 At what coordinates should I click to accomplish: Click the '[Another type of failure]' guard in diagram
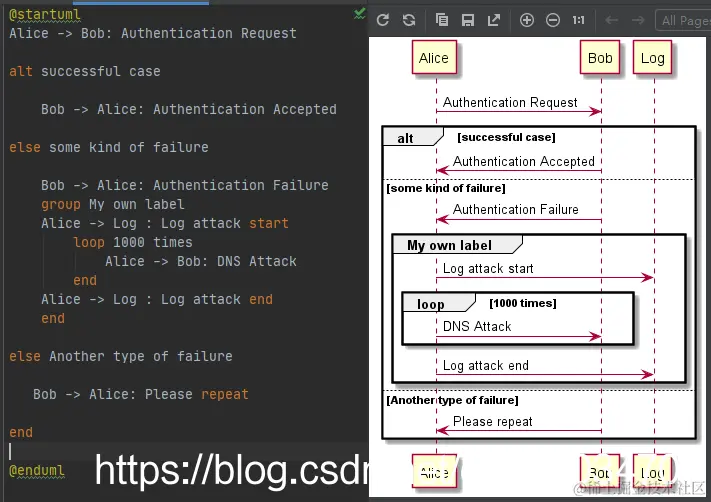[x=452, y=400]
